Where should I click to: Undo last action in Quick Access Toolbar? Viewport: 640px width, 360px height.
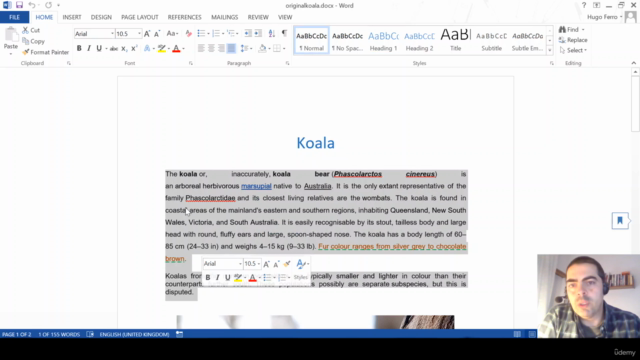[x=31, y=5]
